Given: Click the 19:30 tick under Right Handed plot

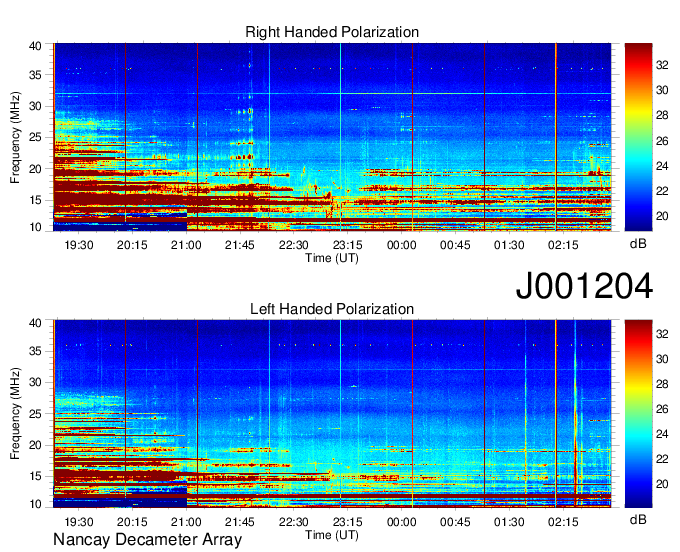Looking at the screenshot, I should click(78, 245).
